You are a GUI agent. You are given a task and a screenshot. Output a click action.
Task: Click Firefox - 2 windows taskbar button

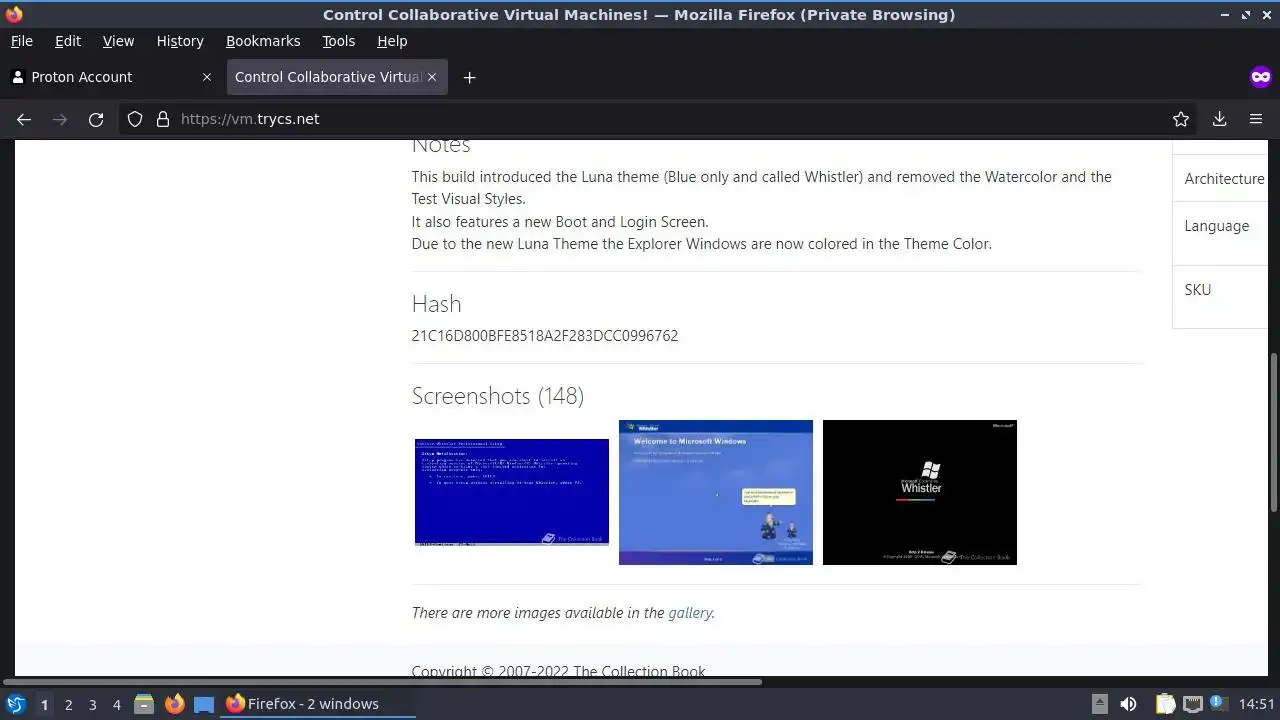coord(319,704)
